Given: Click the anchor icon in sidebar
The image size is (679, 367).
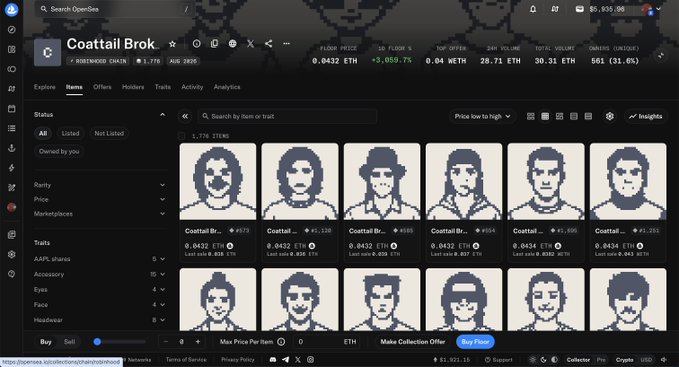Looking at the screenshot, I should pos(12,148).
